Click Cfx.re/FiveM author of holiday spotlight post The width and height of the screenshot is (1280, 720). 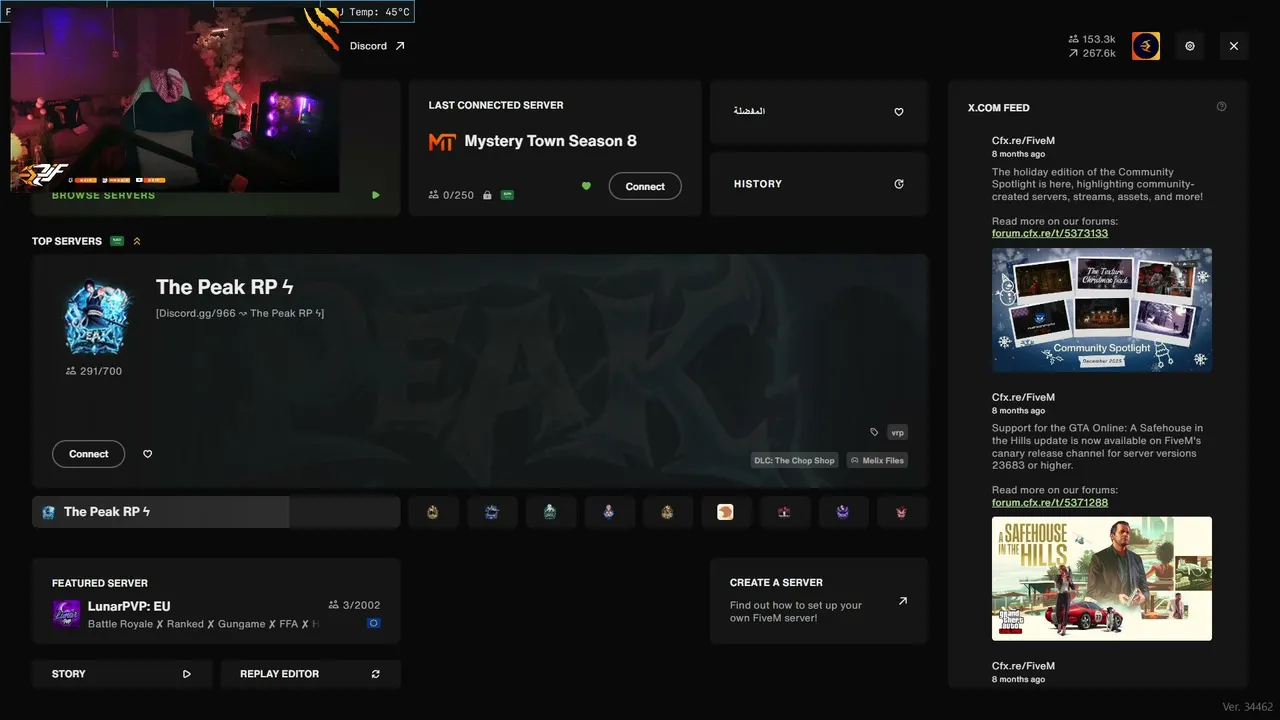pos(1023,141)
